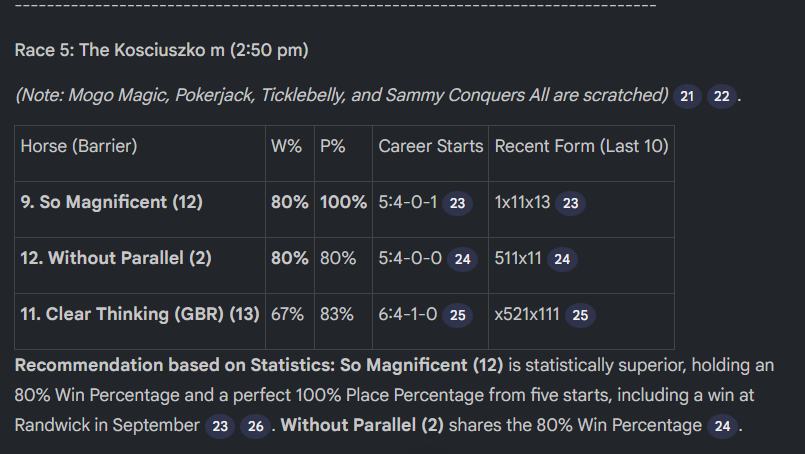Click the Race 5: The Kosciuszko heading
This screenshot has height=454, width=805.
coord(161,50)
